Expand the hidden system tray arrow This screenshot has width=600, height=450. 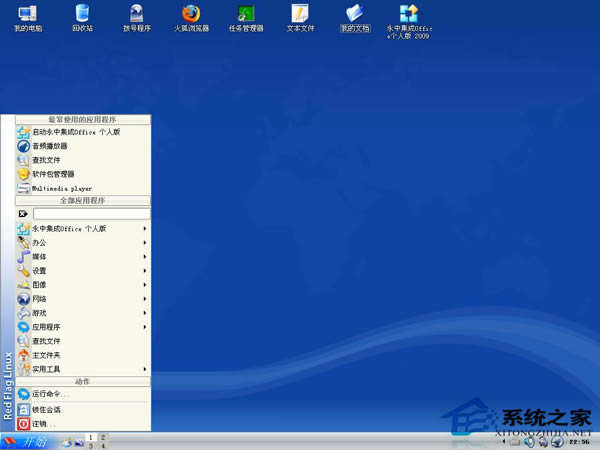pyautogui.click(x=504, y=442)
